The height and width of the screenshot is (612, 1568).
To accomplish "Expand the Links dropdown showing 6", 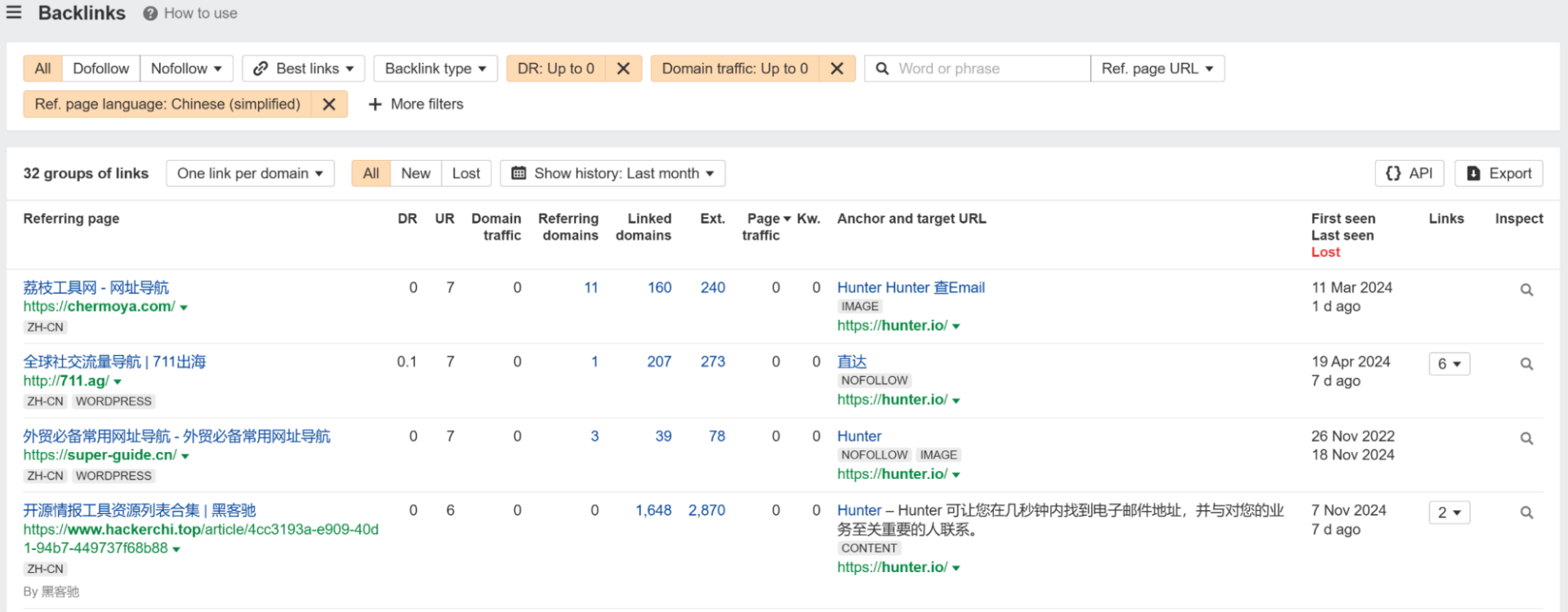I will 1450,364.
